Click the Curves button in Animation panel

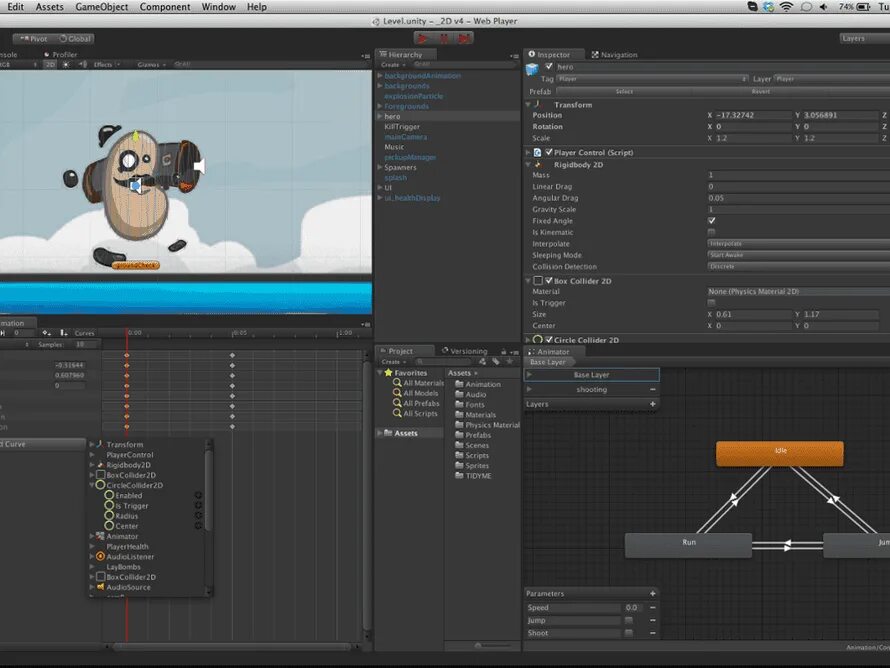click(x=85, y=333)
